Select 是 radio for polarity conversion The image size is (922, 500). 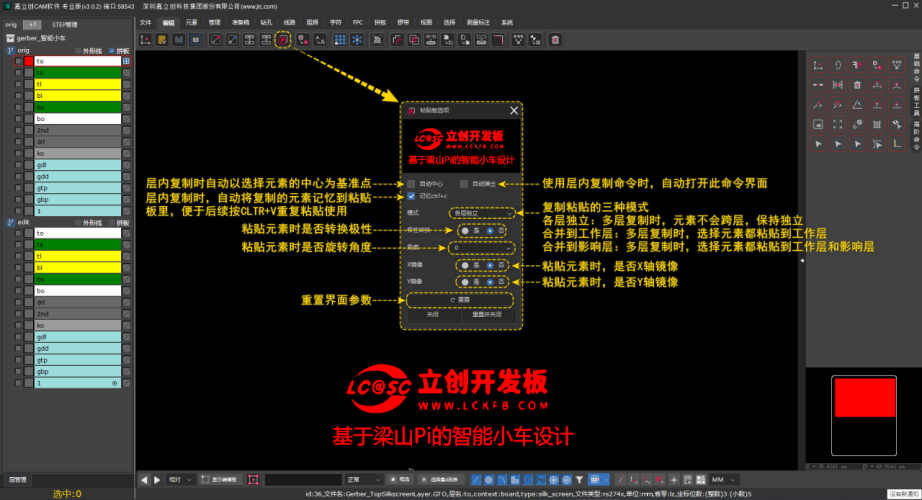click(x=465, y=231)
